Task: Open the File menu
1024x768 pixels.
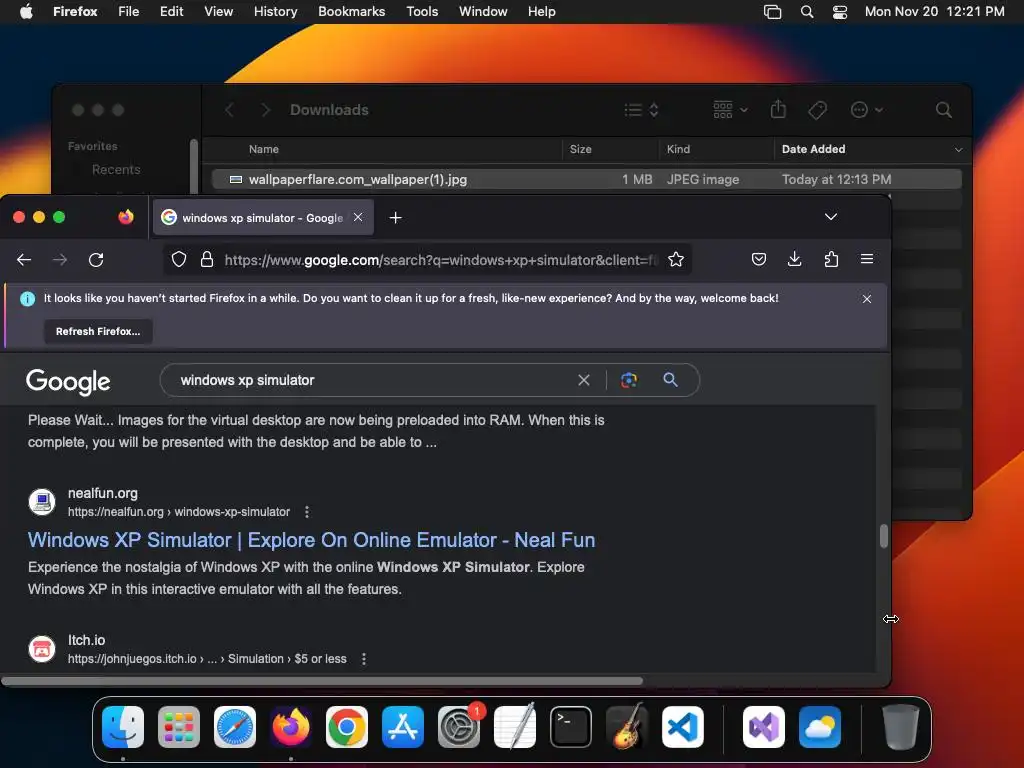Action: [x=129, y=11]
